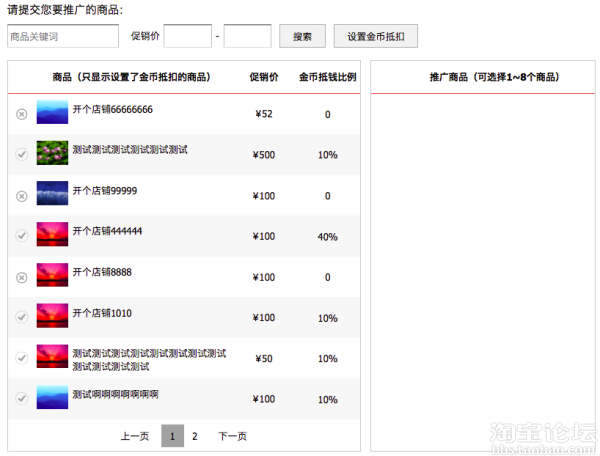Click the 40% coin ratio value
600x456 pixels.
pyautogui.click(x=328, y=237)
